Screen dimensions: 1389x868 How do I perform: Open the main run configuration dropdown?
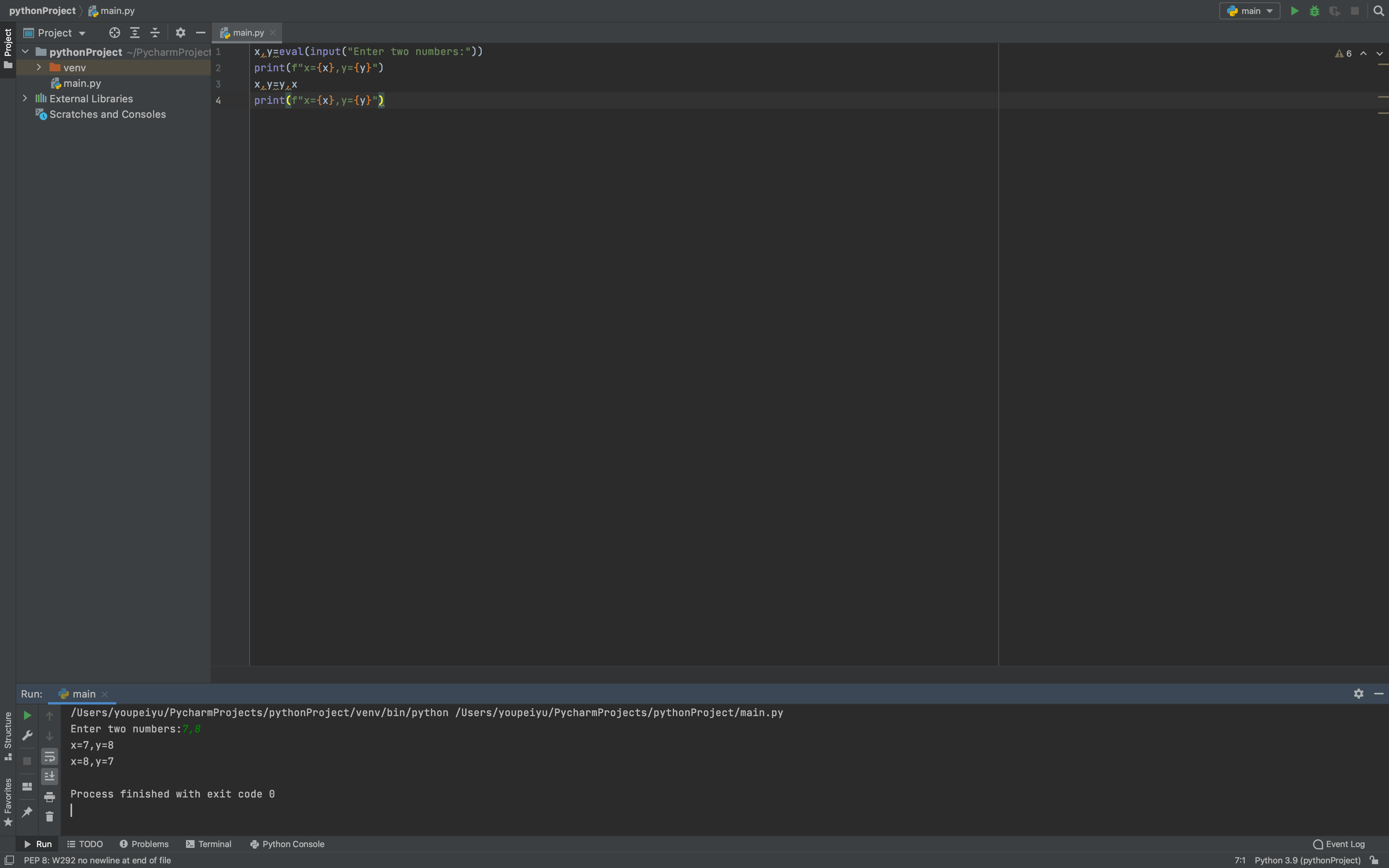[x=1249, y=11]
